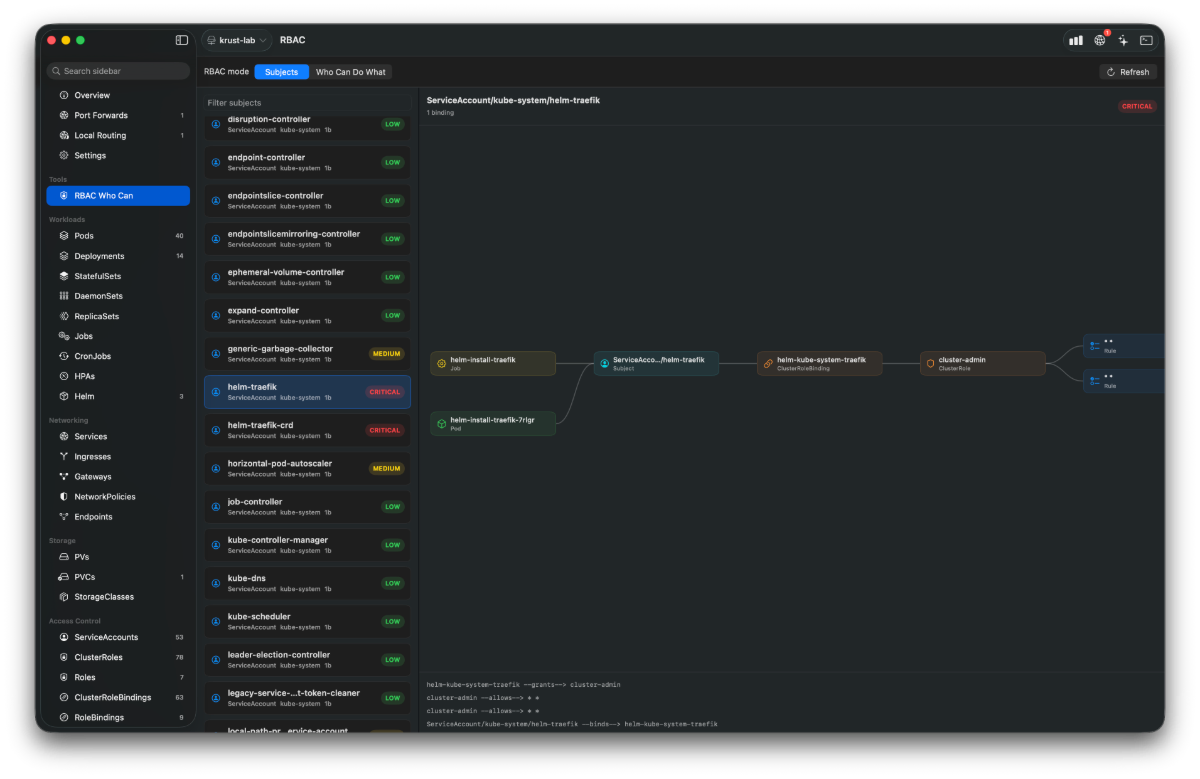Image resolution: width=1200 pixels, height=779 pixels.
Task: Click the Helm sidebar icon
Action: pos(64,396)
